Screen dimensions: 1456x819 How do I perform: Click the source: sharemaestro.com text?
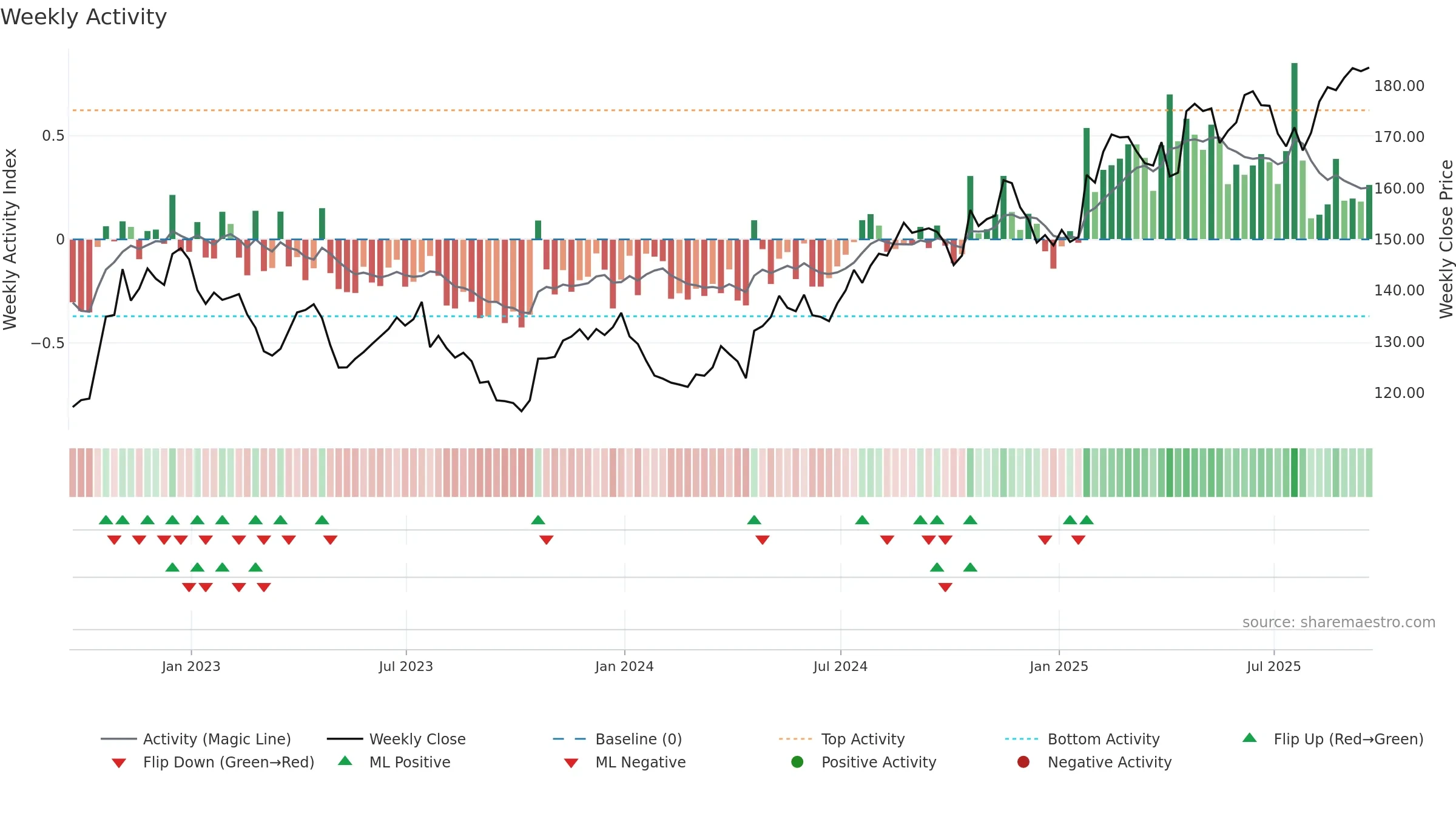pos(1339,622)
